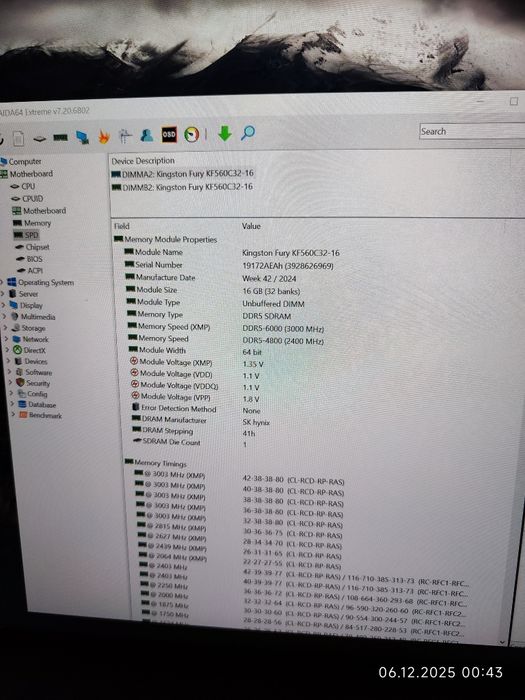Click the scrollbar down arrow
Screen dimensions: 525x700
coord(502,642)
